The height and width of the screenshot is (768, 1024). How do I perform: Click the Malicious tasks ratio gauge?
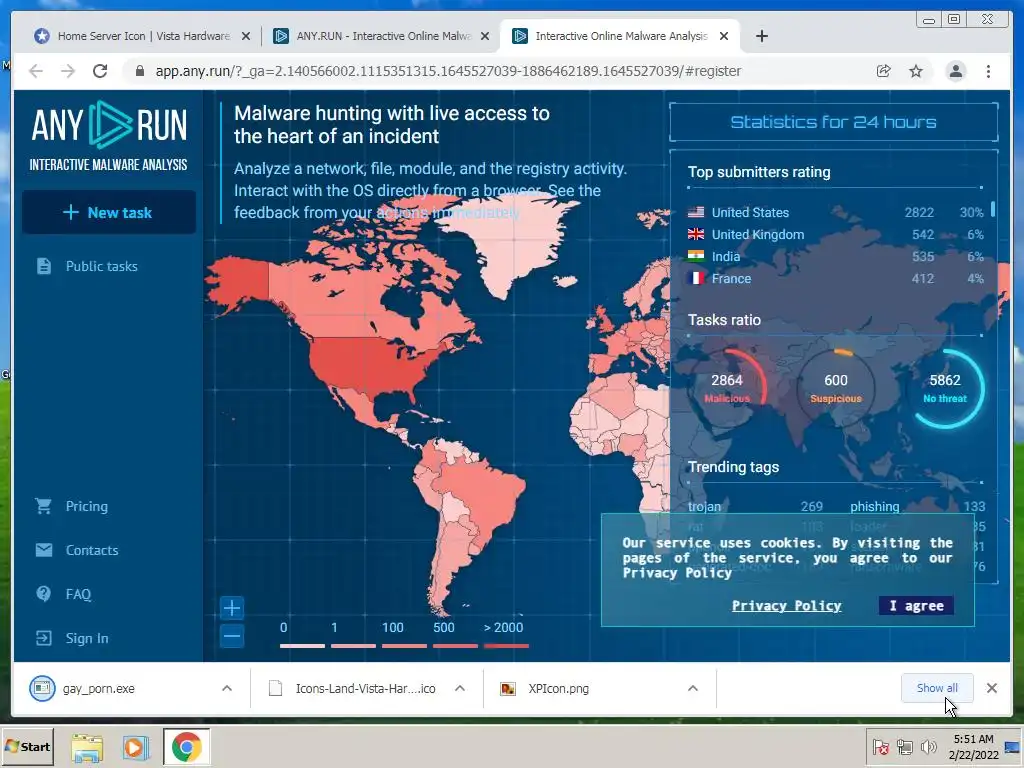coord(727,388)
